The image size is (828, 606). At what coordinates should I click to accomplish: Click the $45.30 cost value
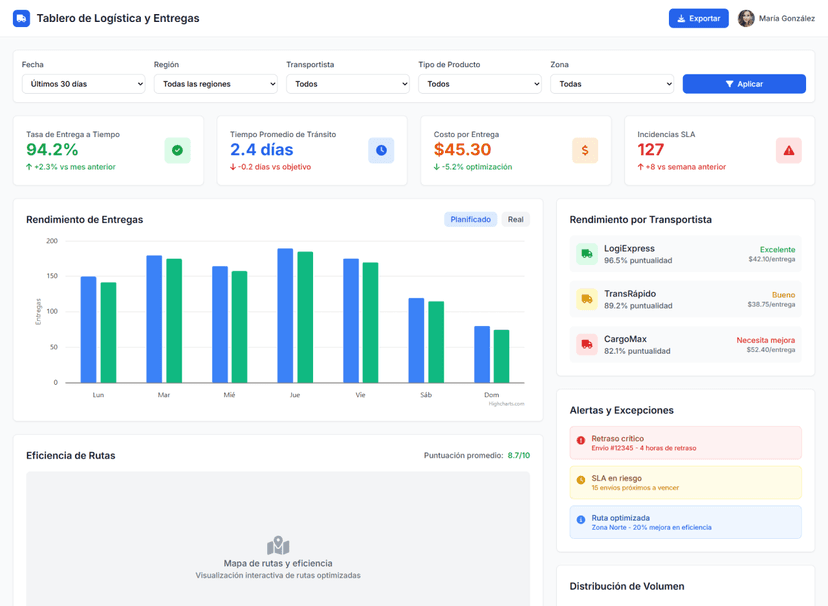tap(463, 150)
